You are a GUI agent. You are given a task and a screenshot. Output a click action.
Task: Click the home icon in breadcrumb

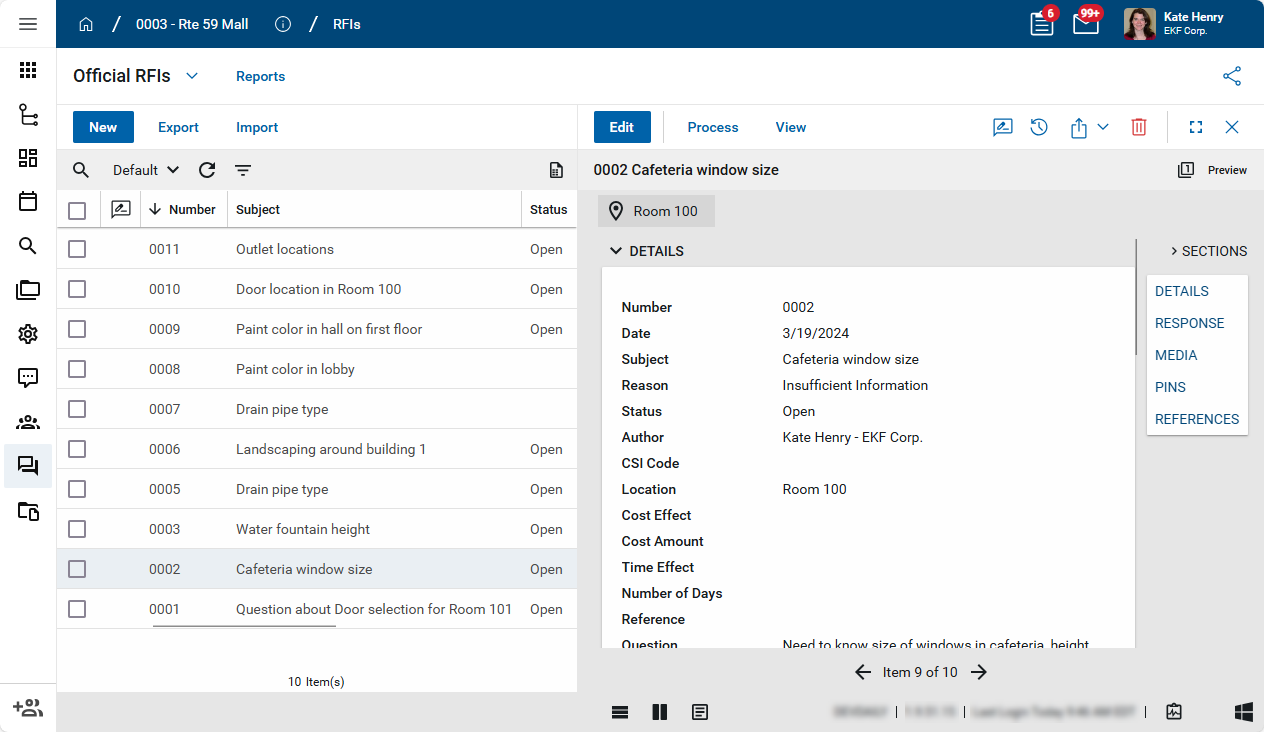[x=86, y=24]
